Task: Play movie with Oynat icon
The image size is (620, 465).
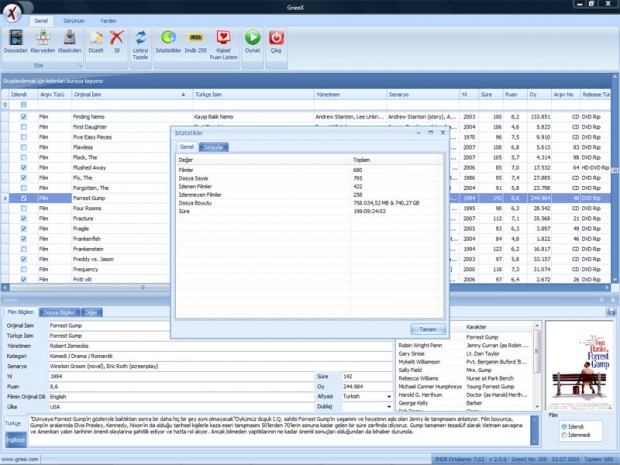Action: (253, 42)
